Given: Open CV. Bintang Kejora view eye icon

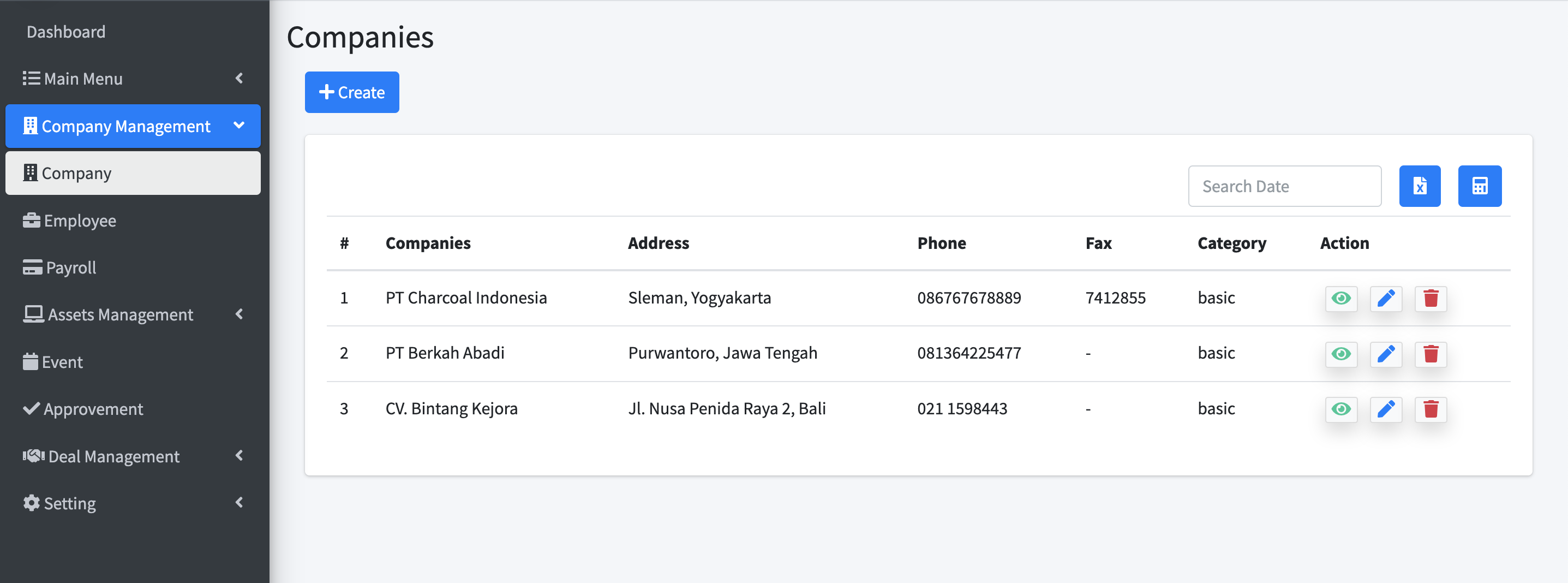Looking at the screenshot, I should click(x=1340, y=409).
